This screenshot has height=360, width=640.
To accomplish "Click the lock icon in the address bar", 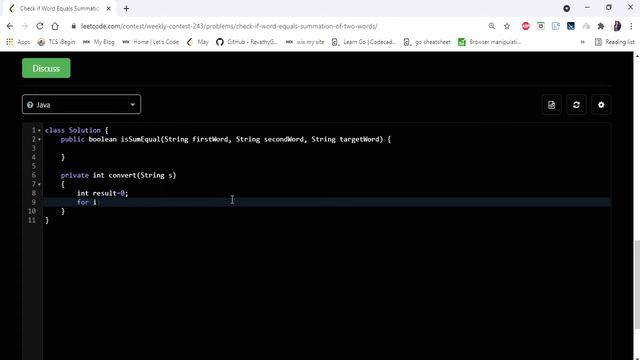I will point(73,26).
